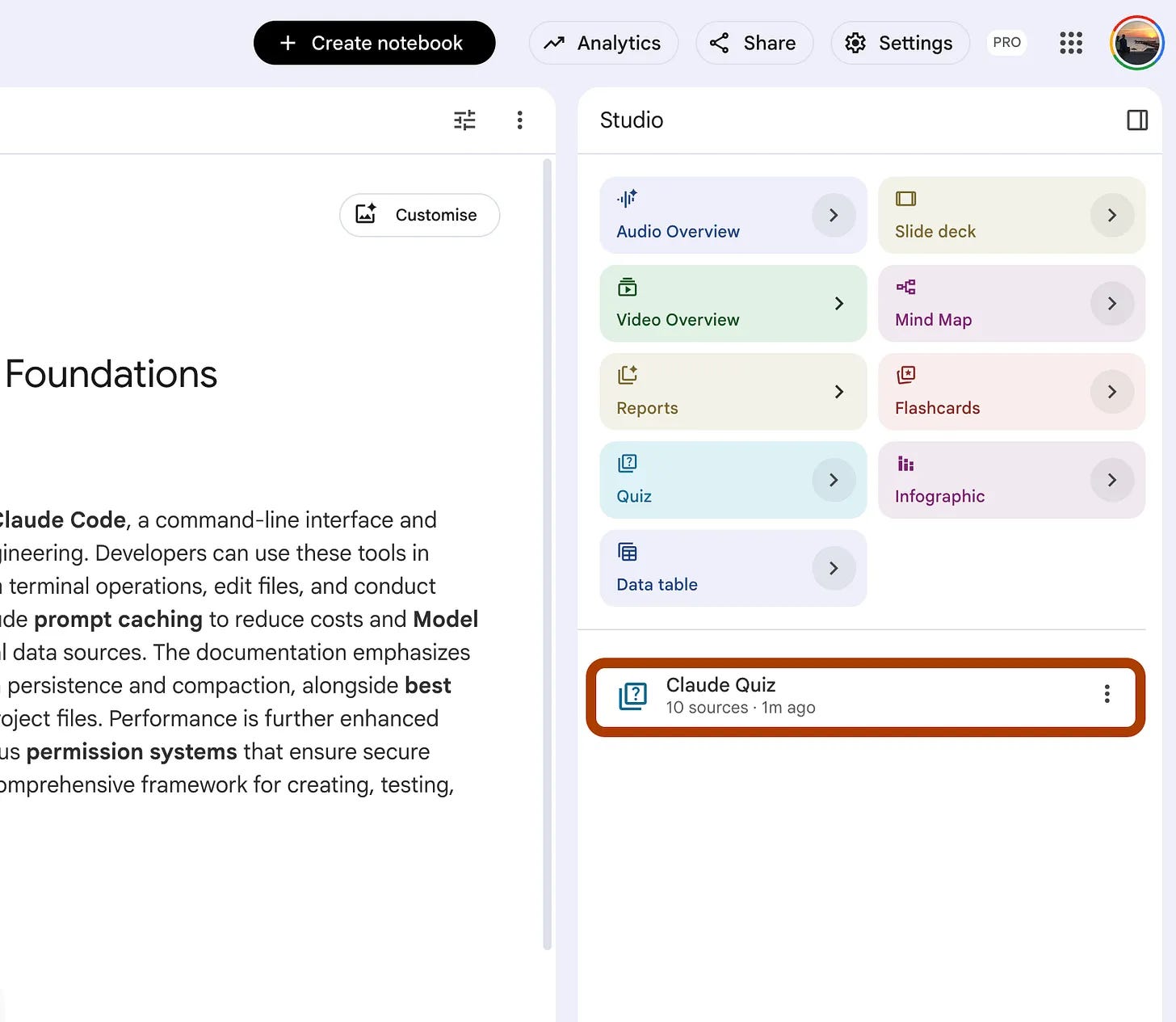Image resolution: width=1176 pixels, height=1022 pixels.
Task: Click the chat configuration sliders icon
Action: tap(464, 120)
